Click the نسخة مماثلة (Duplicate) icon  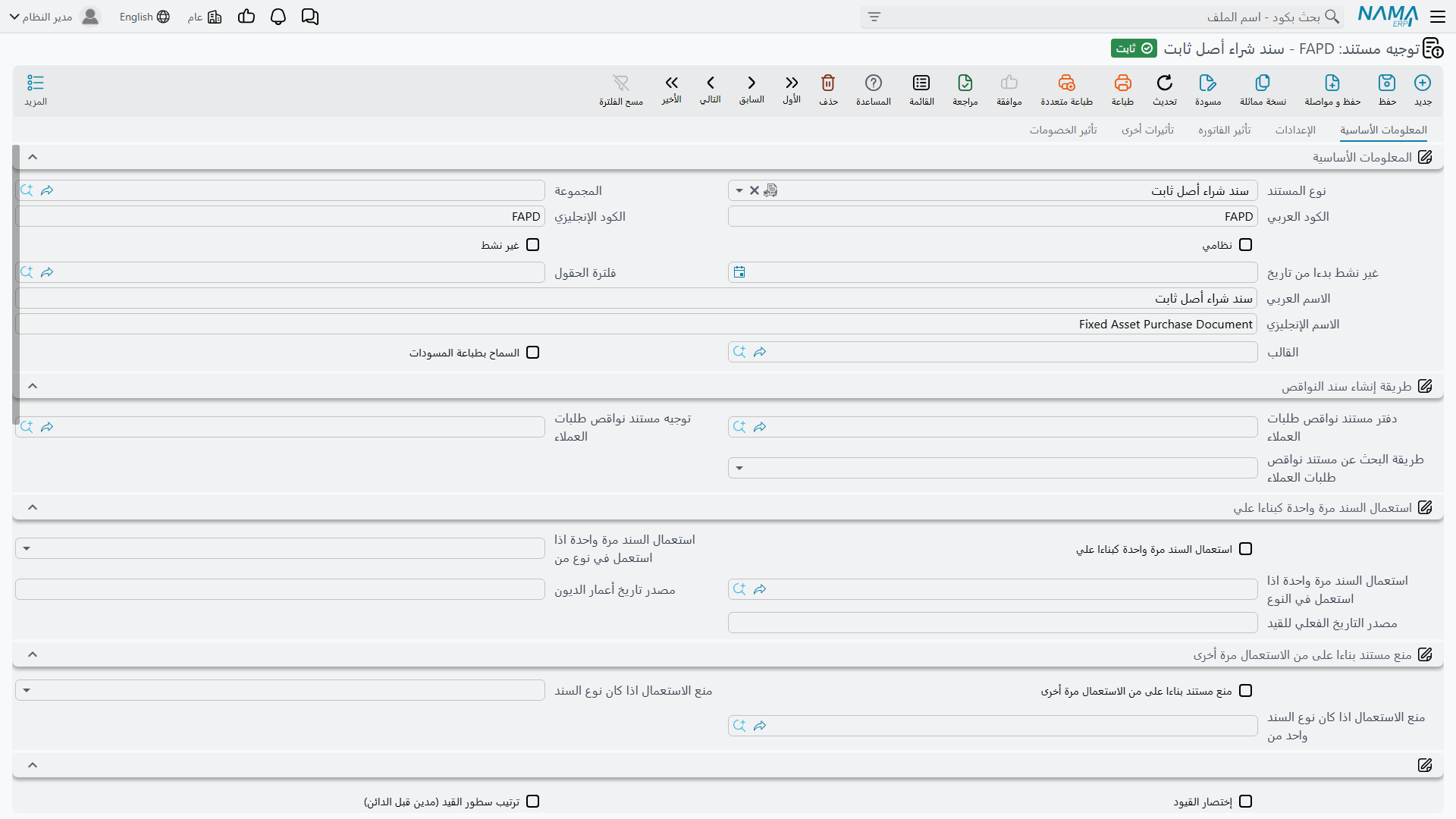pyautogui.click(x=1263, y=83)
